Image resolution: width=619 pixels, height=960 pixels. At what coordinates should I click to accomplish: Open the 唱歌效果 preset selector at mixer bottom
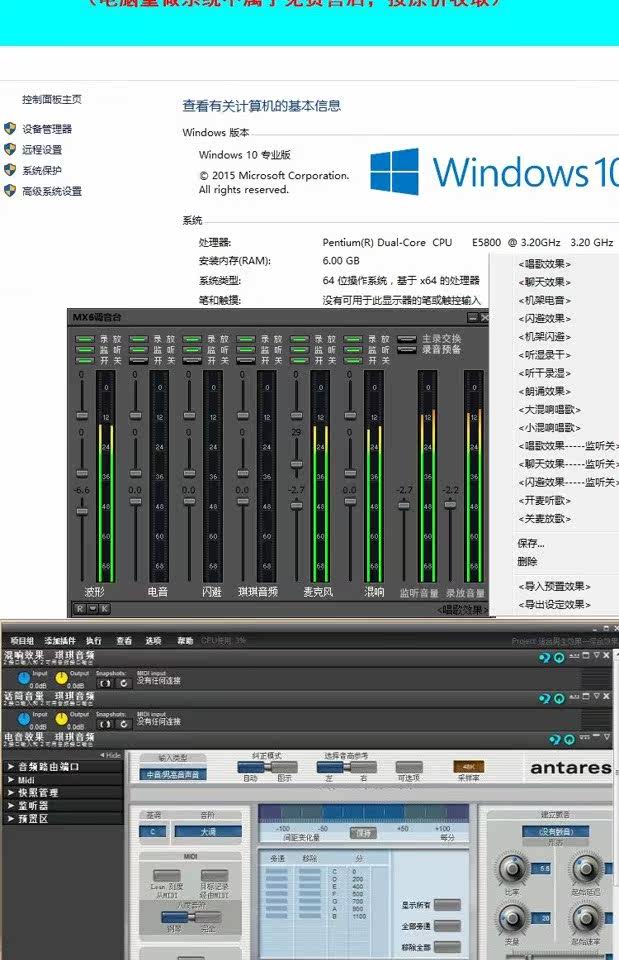click(x=462, y=610)
